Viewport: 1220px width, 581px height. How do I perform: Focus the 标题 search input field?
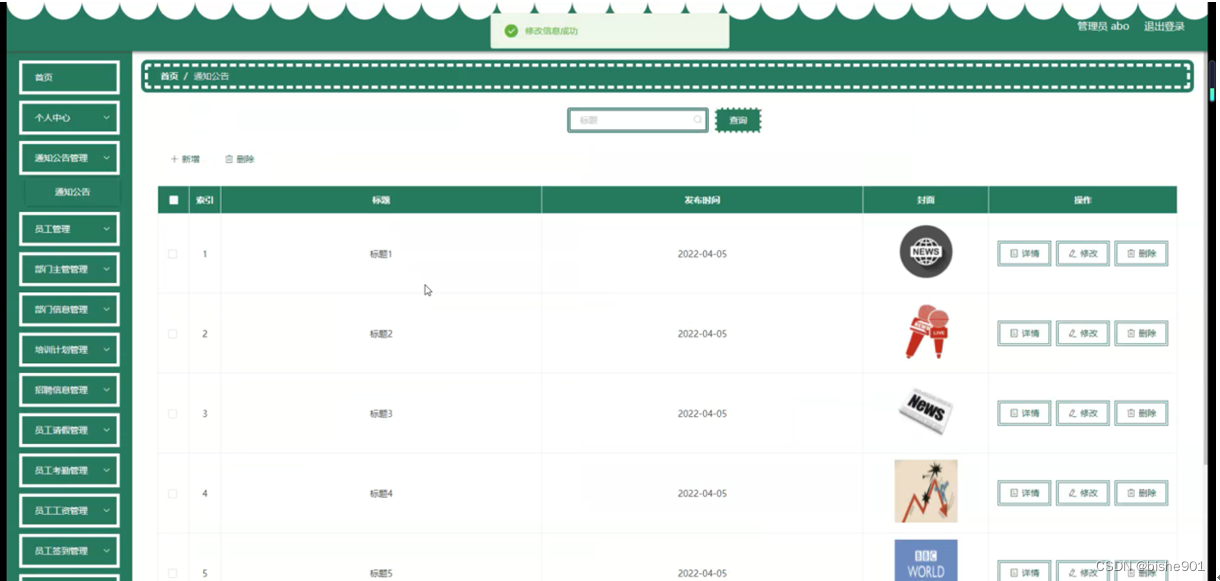(638, 120)
